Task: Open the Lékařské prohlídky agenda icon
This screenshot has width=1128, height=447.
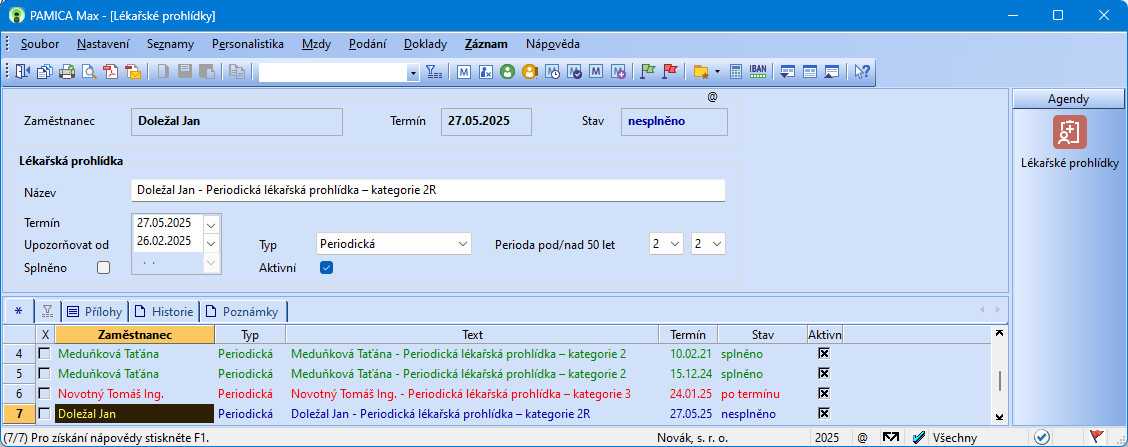Action: coord(1069,133)
